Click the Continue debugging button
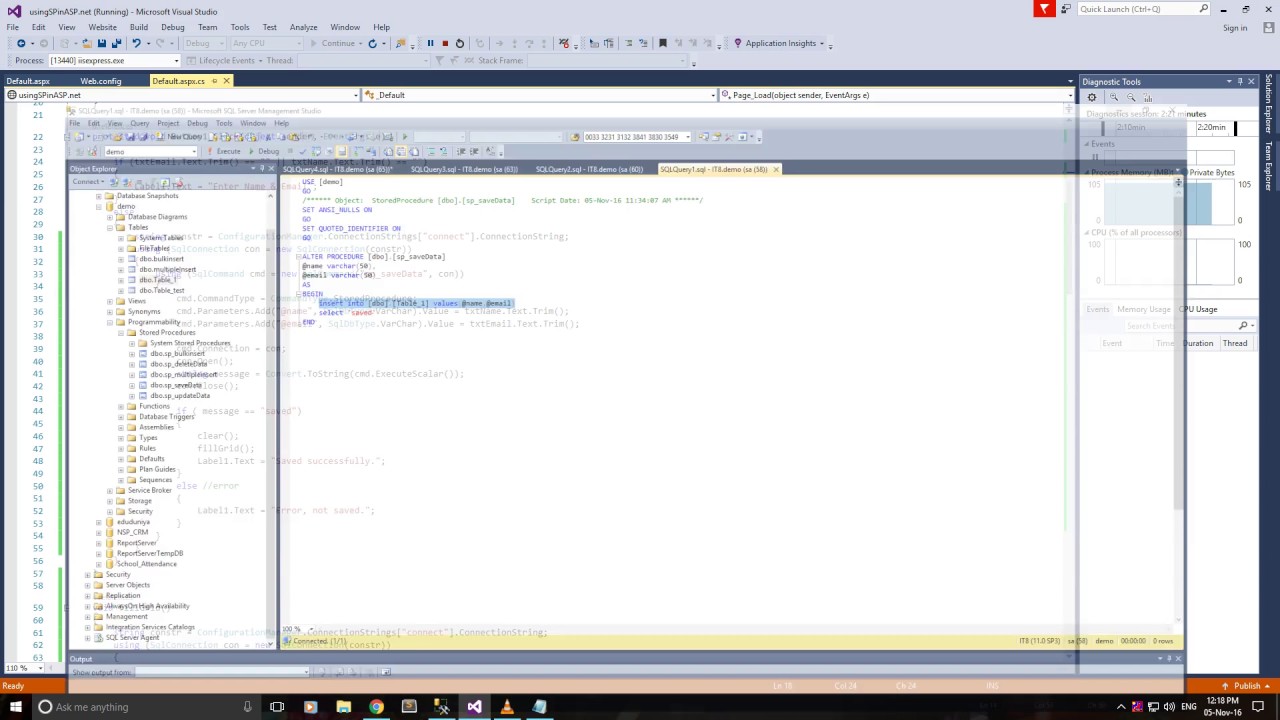The image size is (1280, 720). pos(333,43)
